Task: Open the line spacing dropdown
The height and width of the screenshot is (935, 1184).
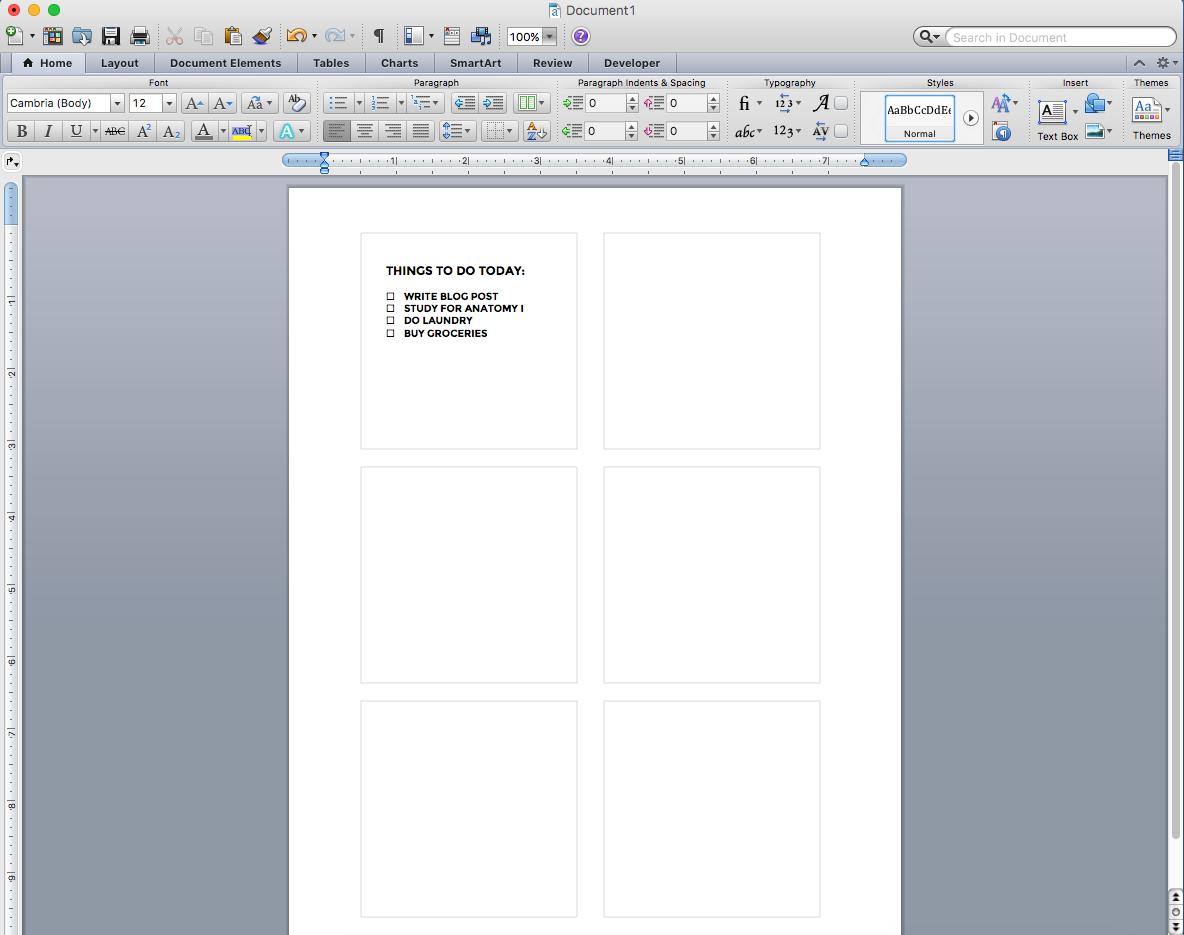Action: tap(455, 131)
